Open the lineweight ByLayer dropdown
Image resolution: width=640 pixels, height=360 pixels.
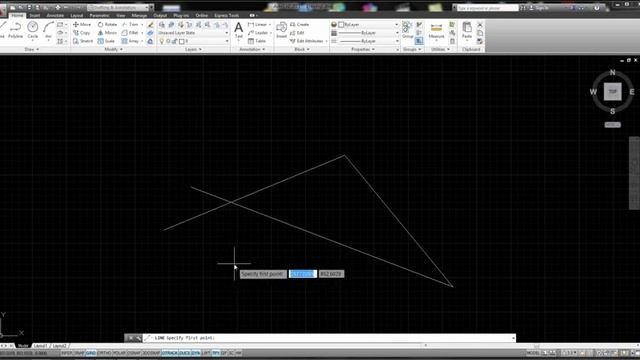368,33
